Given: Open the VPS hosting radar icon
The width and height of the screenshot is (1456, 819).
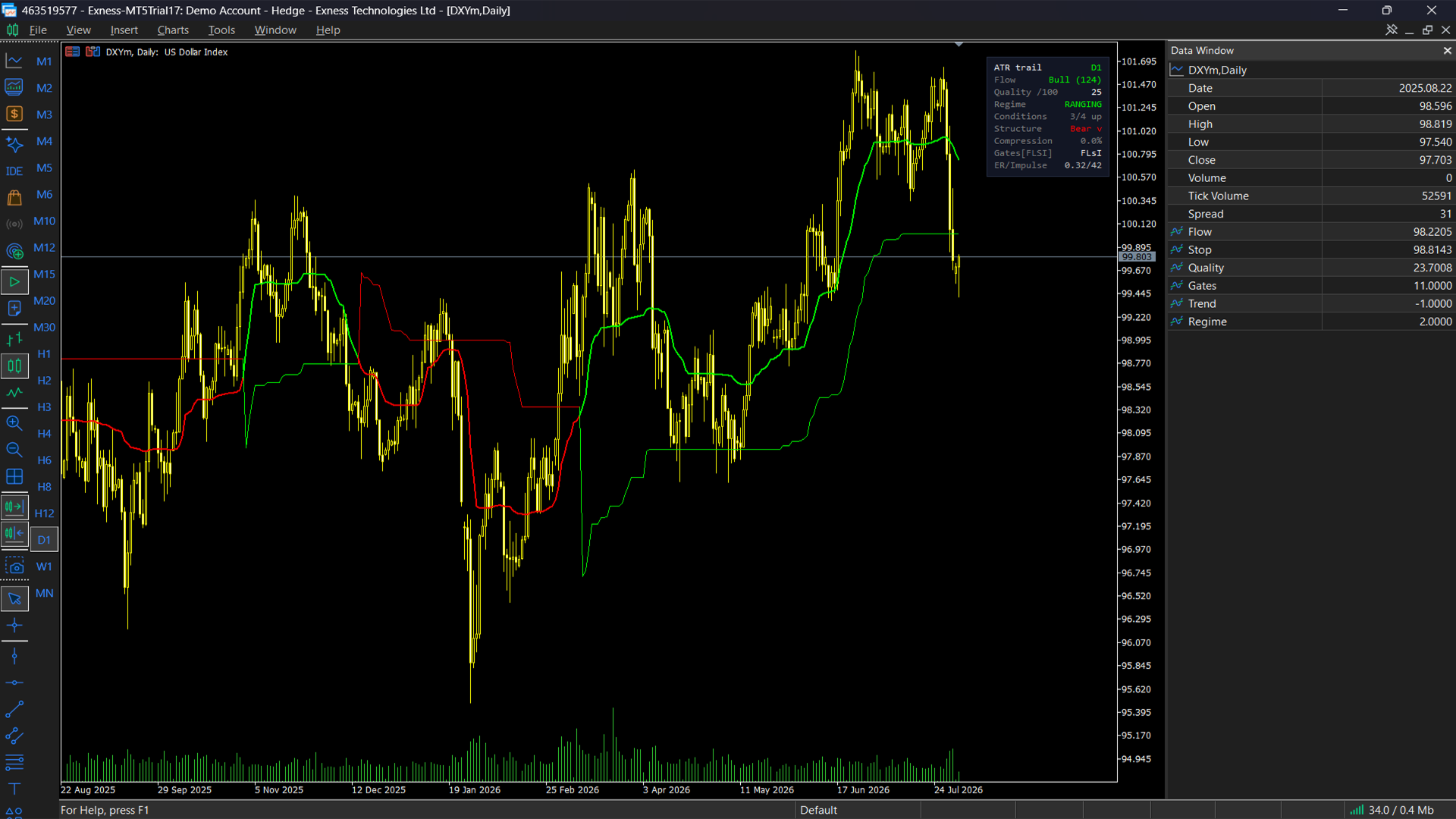Looking at the screenshot, I should pos(14,251).
